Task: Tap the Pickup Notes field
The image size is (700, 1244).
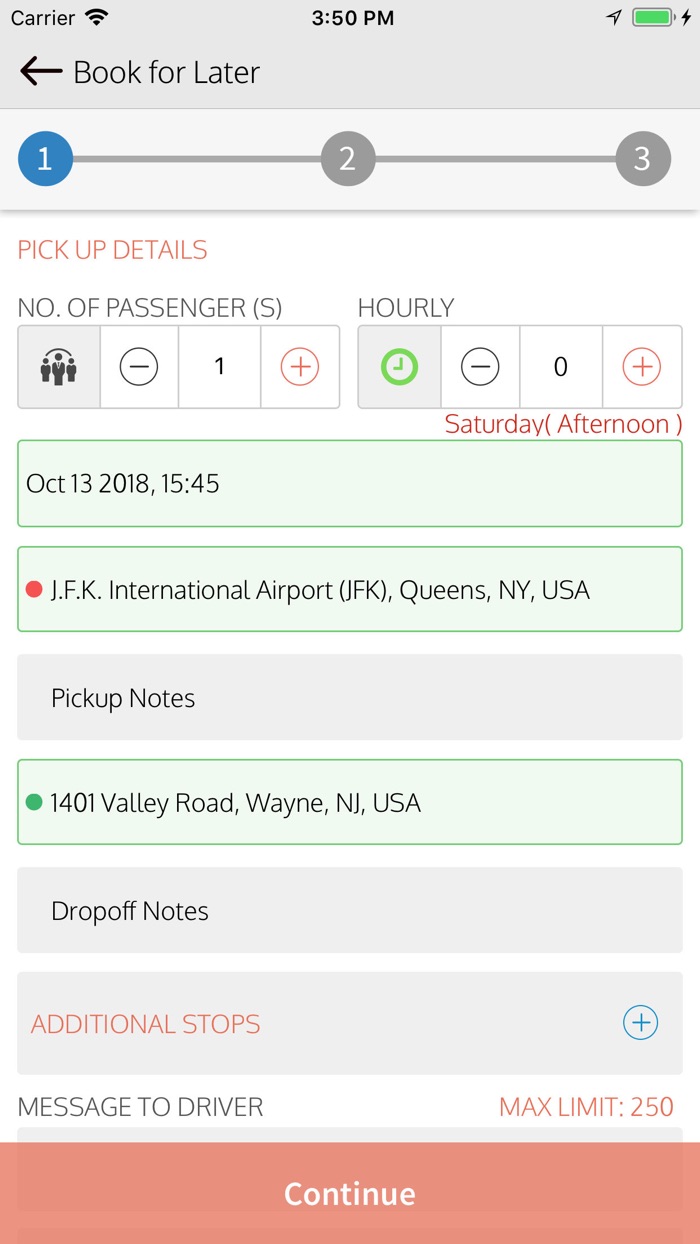Action: (350, 698)
